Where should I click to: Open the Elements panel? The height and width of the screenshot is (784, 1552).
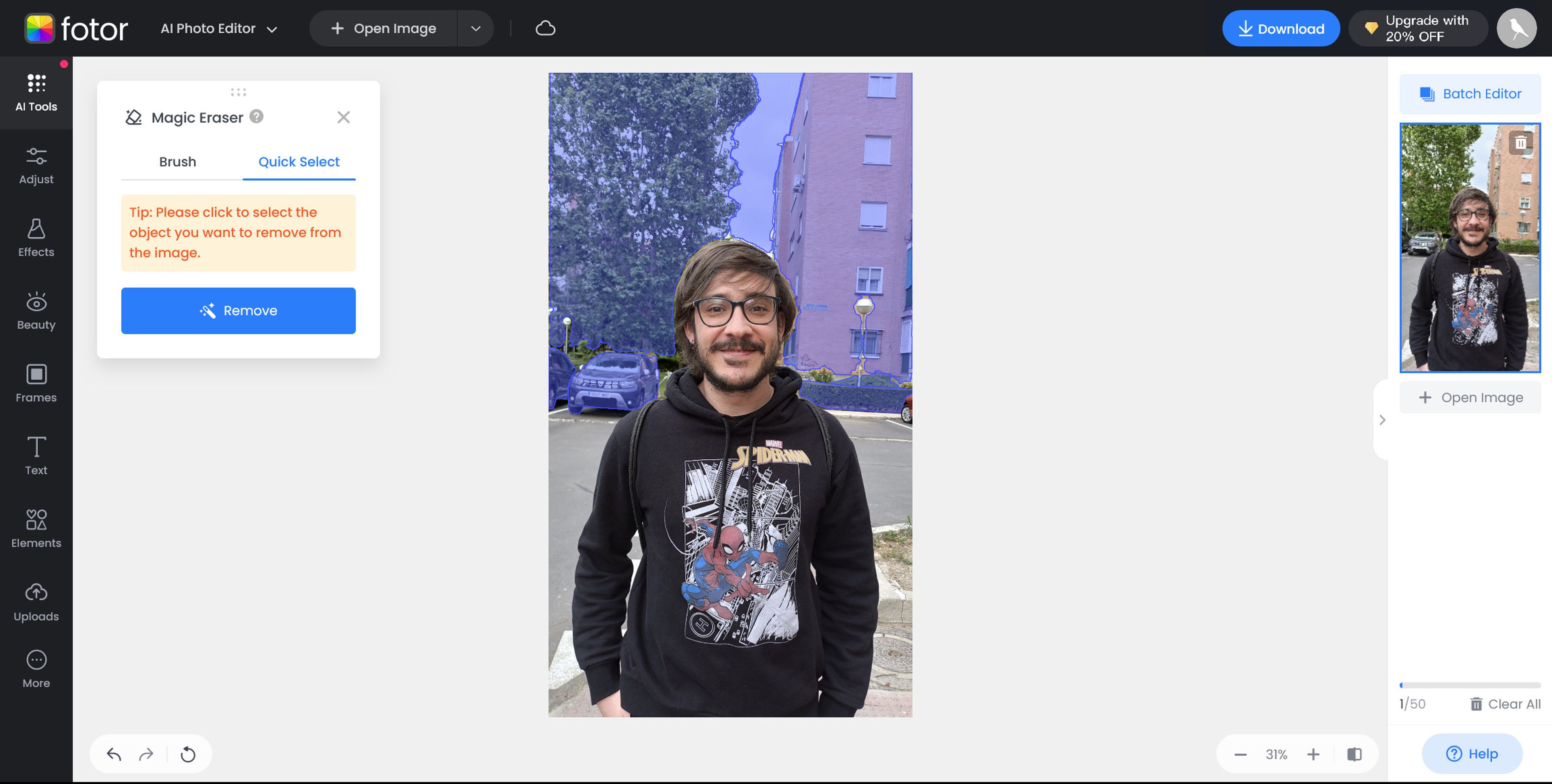coord(36,527)
